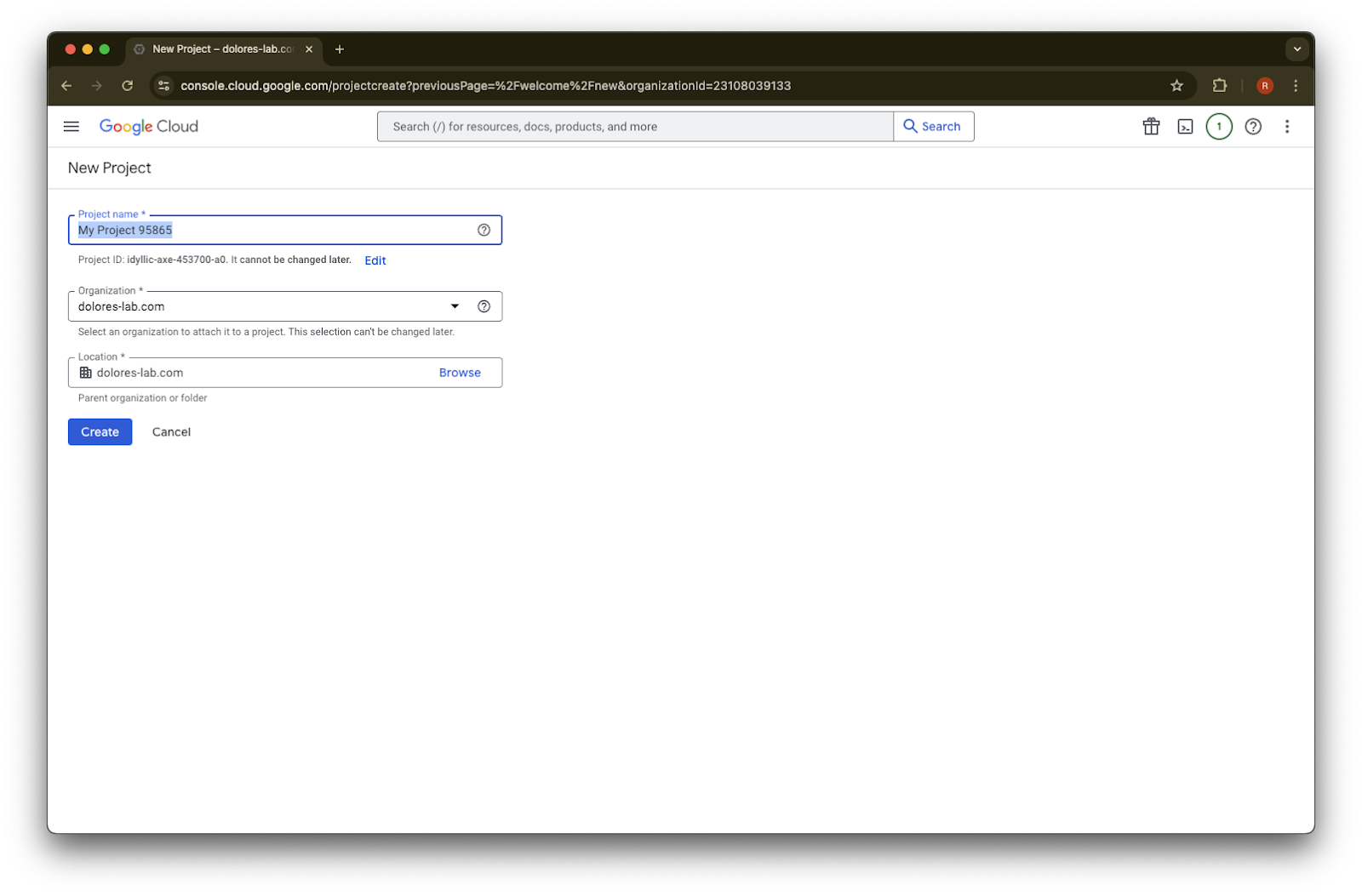
Task: Go back with the browser back arrow
Action: click(x=66, y=86)
